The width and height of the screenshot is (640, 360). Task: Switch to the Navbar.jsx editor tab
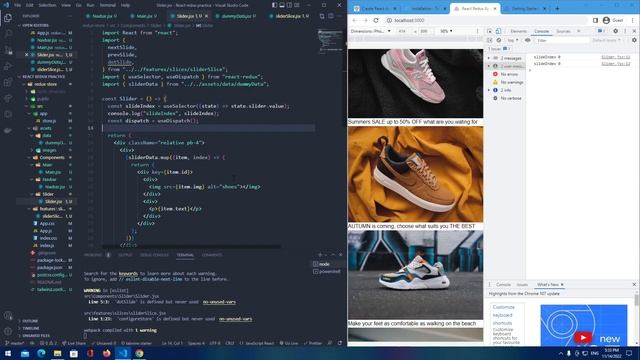pos(102,16)
